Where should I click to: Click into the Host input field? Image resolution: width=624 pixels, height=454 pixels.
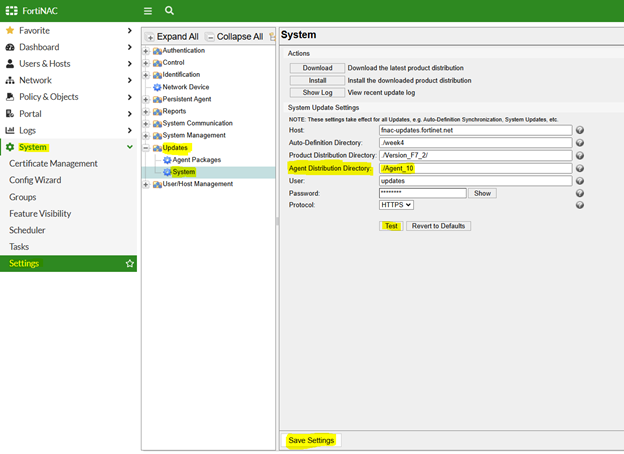pos(474,130)
